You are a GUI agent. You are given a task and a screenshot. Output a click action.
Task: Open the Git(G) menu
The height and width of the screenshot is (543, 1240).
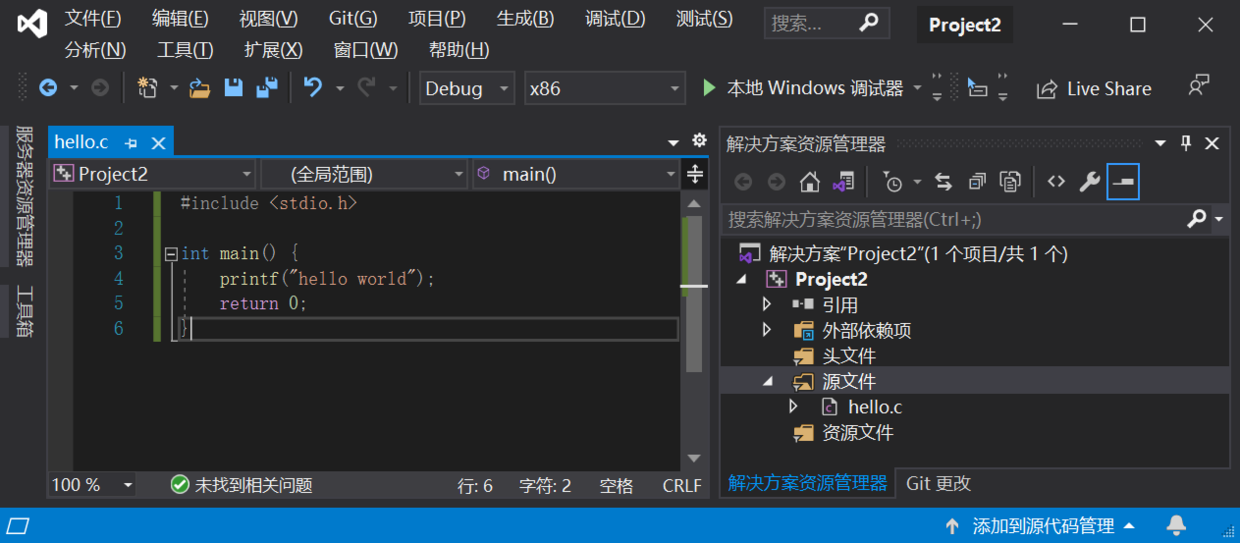[353, 19]
